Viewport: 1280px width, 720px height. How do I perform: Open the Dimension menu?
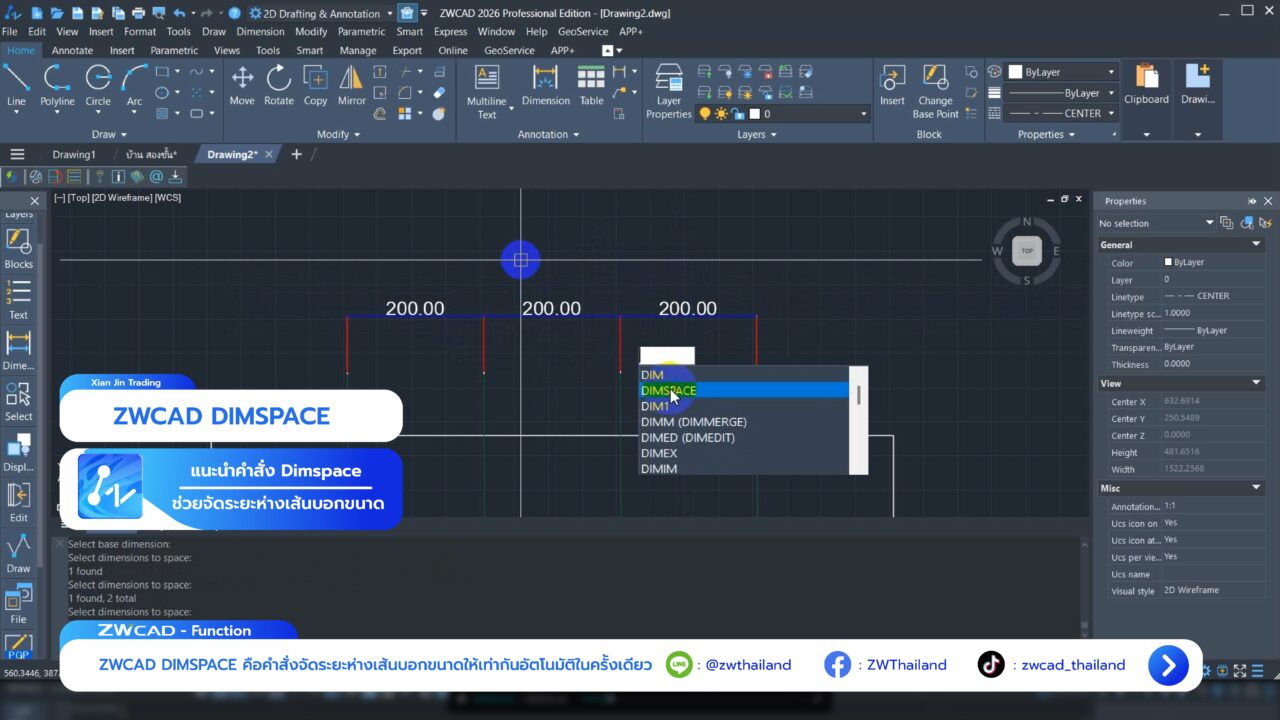pyautogui.click(x=260, y=31)
